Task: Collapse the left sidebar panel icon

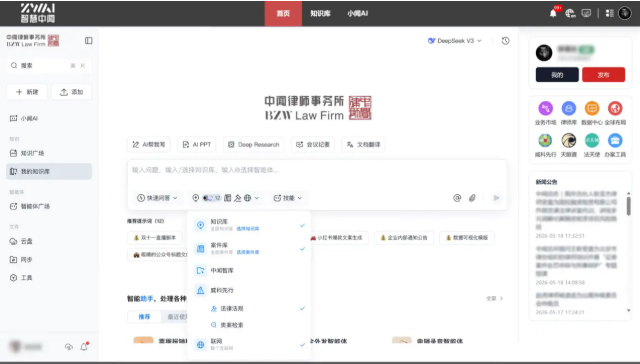Action: tap(89, 40)
